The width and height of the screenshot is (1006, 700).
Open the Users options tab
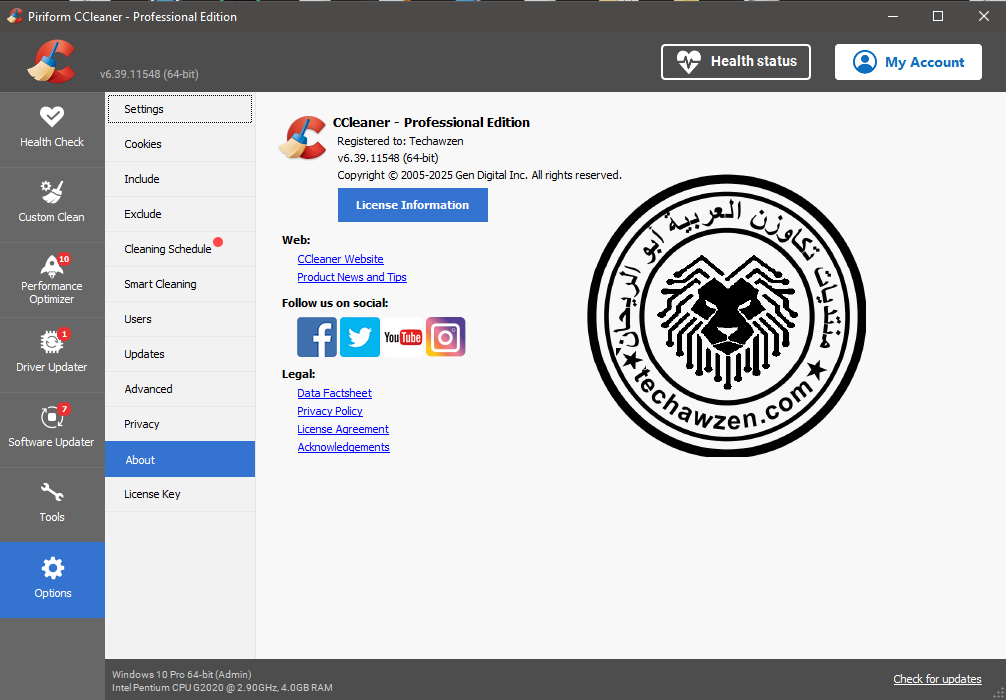pos(180,319)
